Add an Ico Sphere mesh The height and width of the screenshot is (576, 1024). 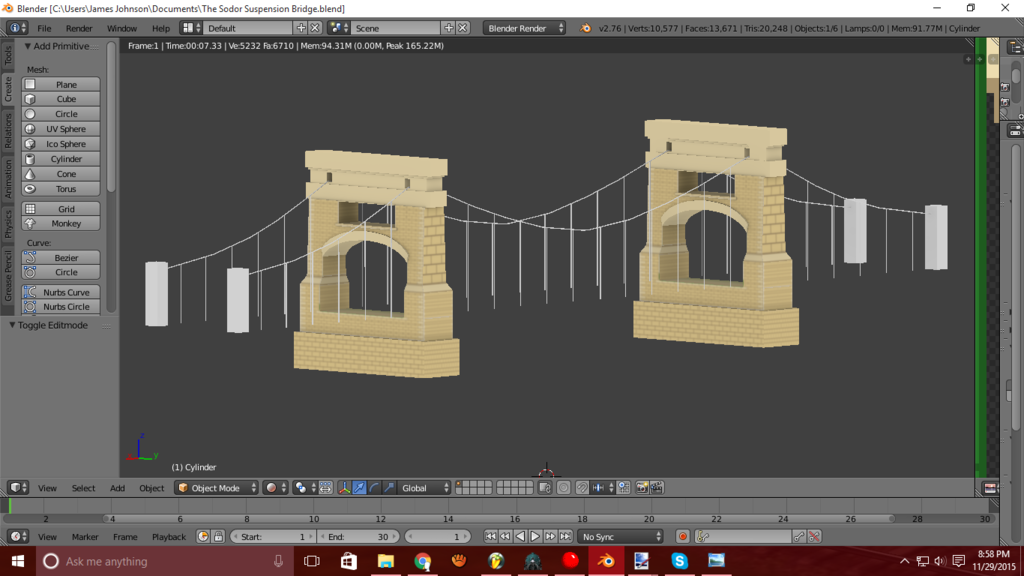pos(61,144)
